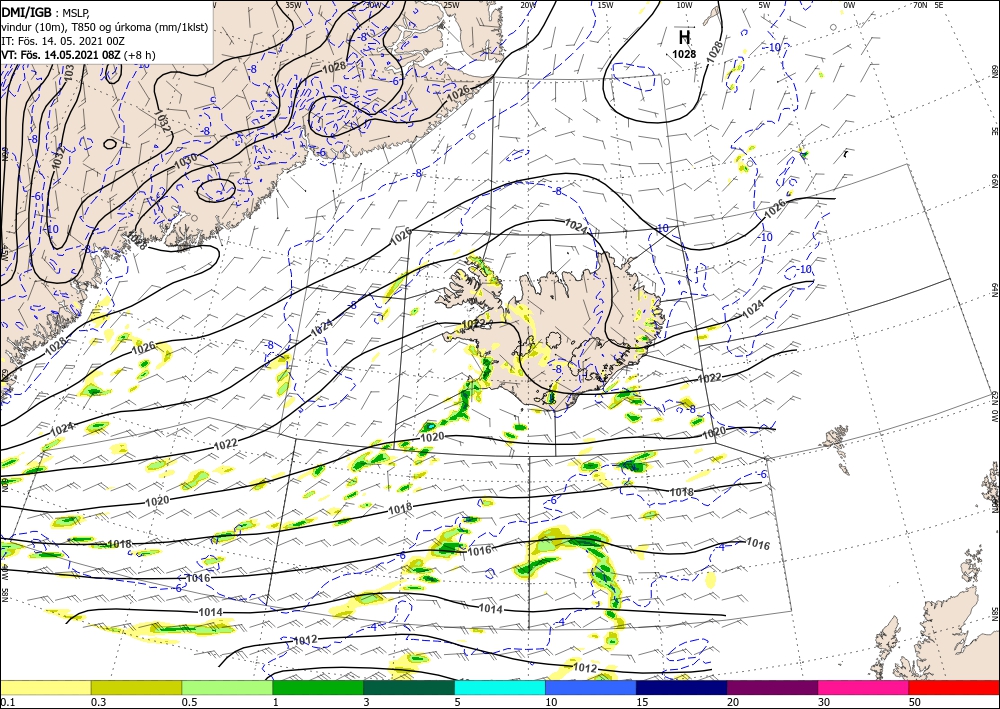Viewport: 1000px width, 709px height.
Task: Click the purple 20 mm legend swatch
Action: point(772,687)
